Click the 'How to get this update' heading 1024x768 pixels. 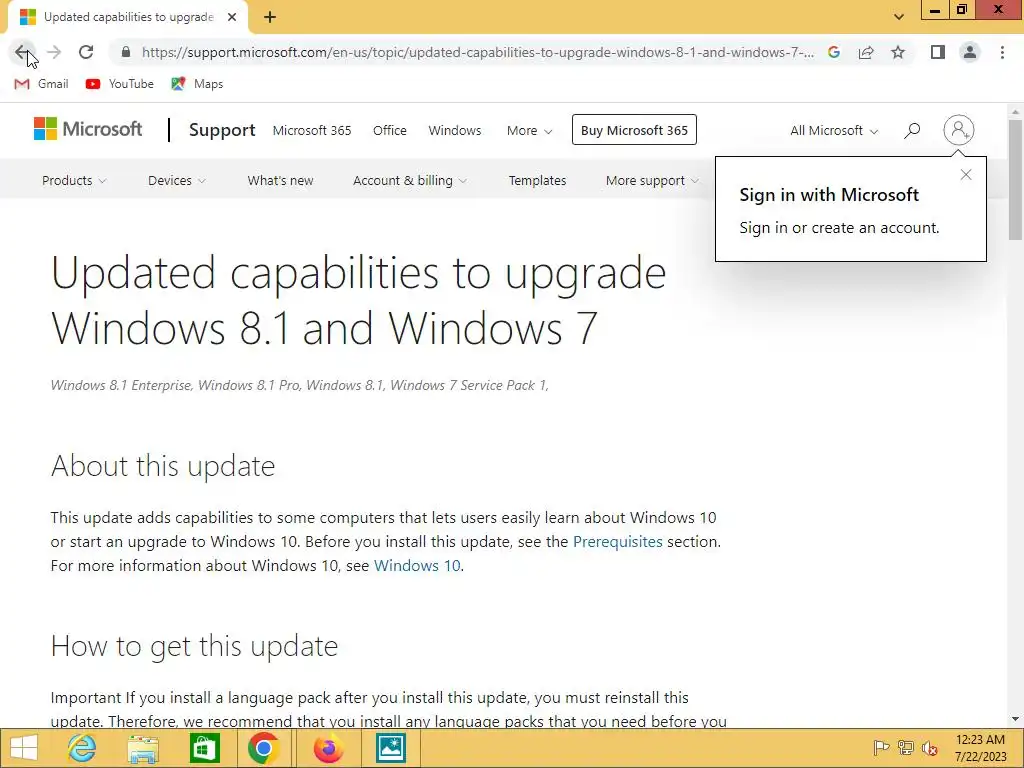pos(194,646)
